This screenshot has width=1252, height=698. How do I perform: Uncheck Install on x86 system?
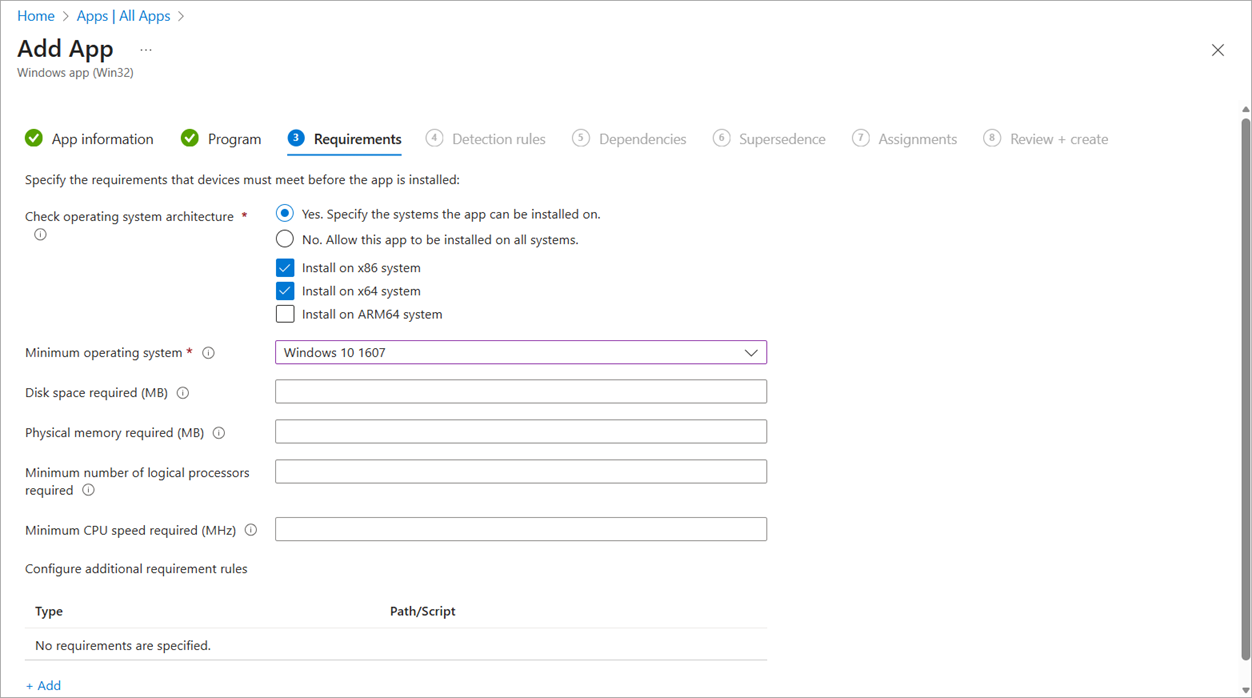point(284,267)
